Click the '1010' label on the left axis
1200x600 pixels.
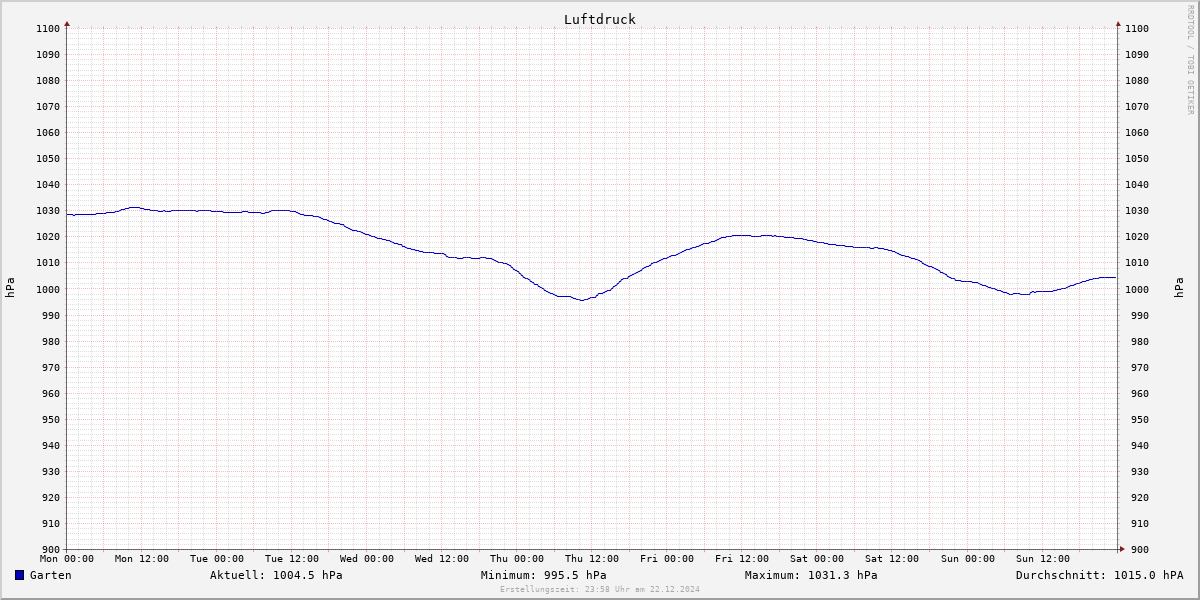(x=49, y=263)
